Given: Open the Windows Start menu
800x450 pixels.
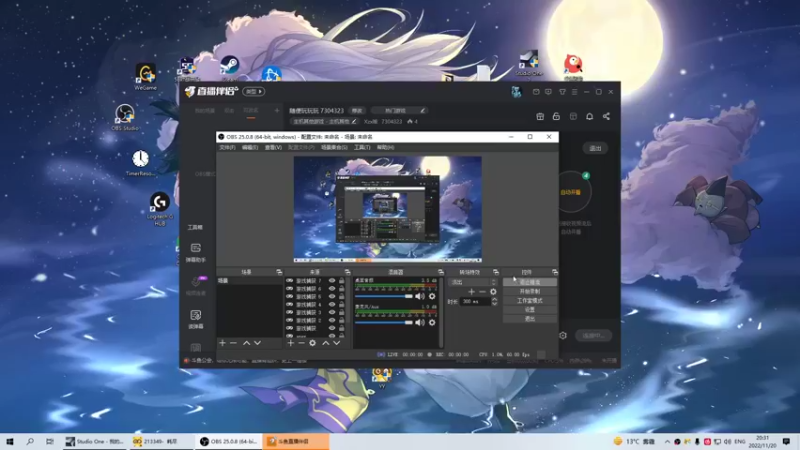Looking at the screenshot, I should click(10, 441).
